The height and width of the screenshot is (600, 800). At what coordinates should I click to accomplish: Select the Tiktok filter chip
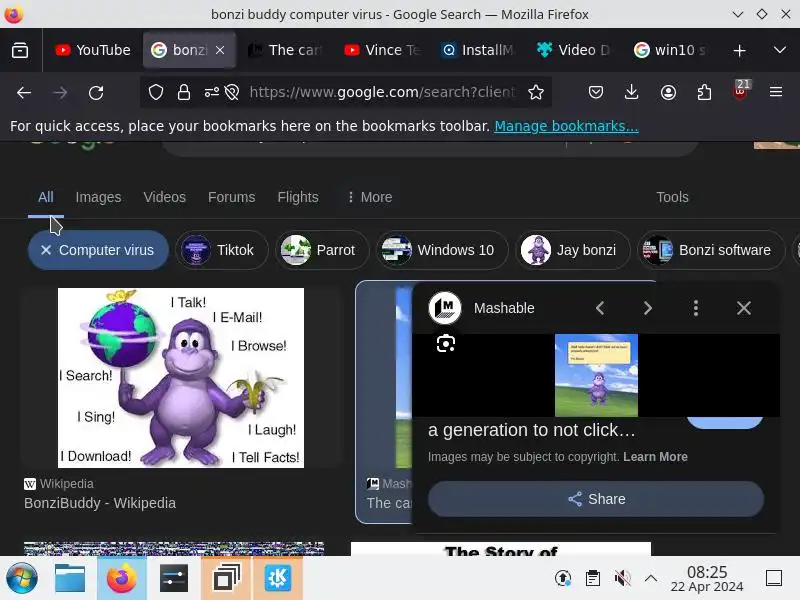pyautogui.click(x=222, y=250)
